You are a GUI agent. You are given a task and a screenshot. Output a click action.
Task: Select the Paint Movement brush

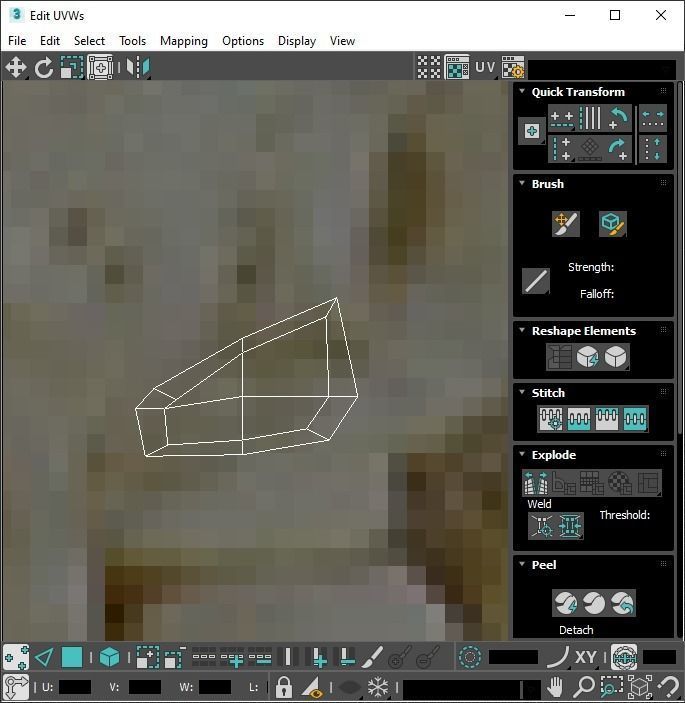pyautogui.click(x=566, y=224)
